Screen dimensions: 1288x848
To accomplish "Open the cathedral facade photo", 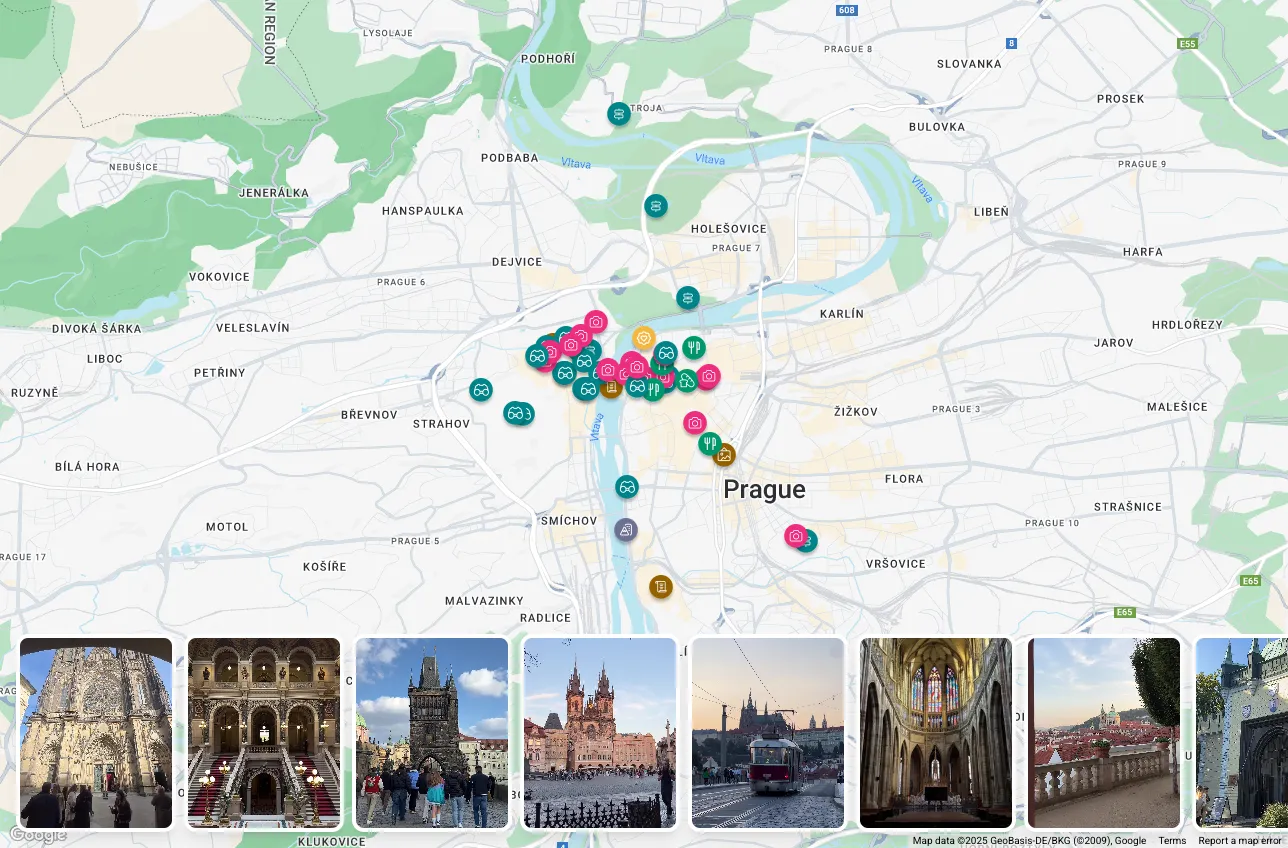I will click(x=96, y=733).
